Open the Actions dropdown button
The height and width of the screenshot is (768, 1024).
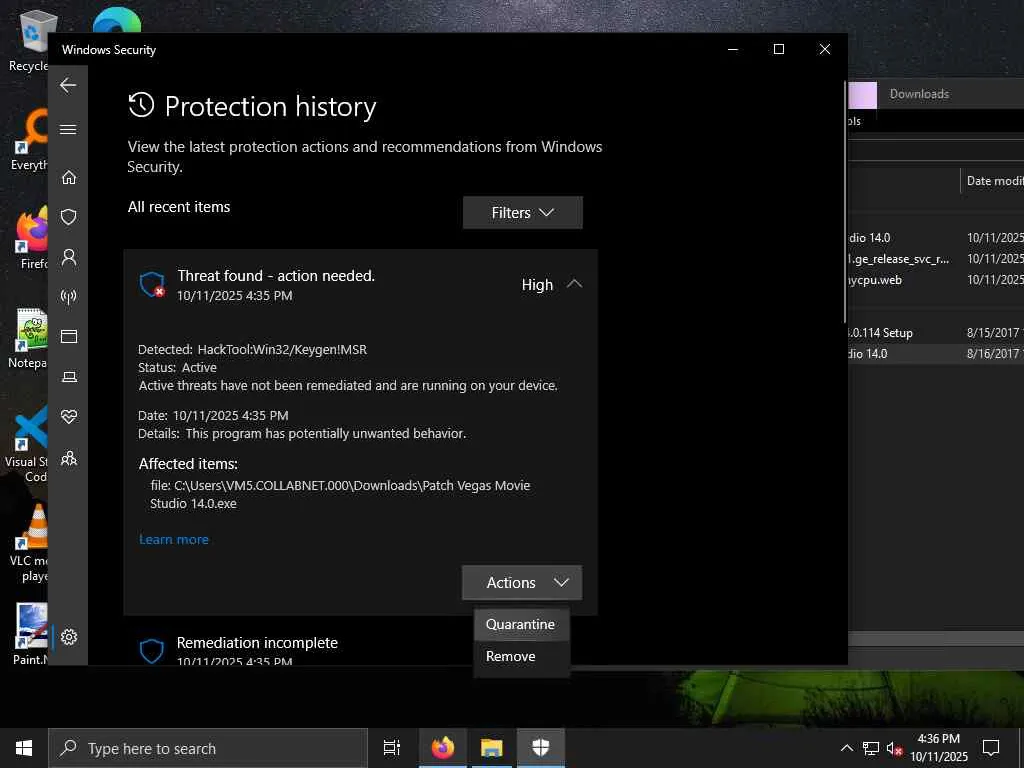(x=522, y=583)
